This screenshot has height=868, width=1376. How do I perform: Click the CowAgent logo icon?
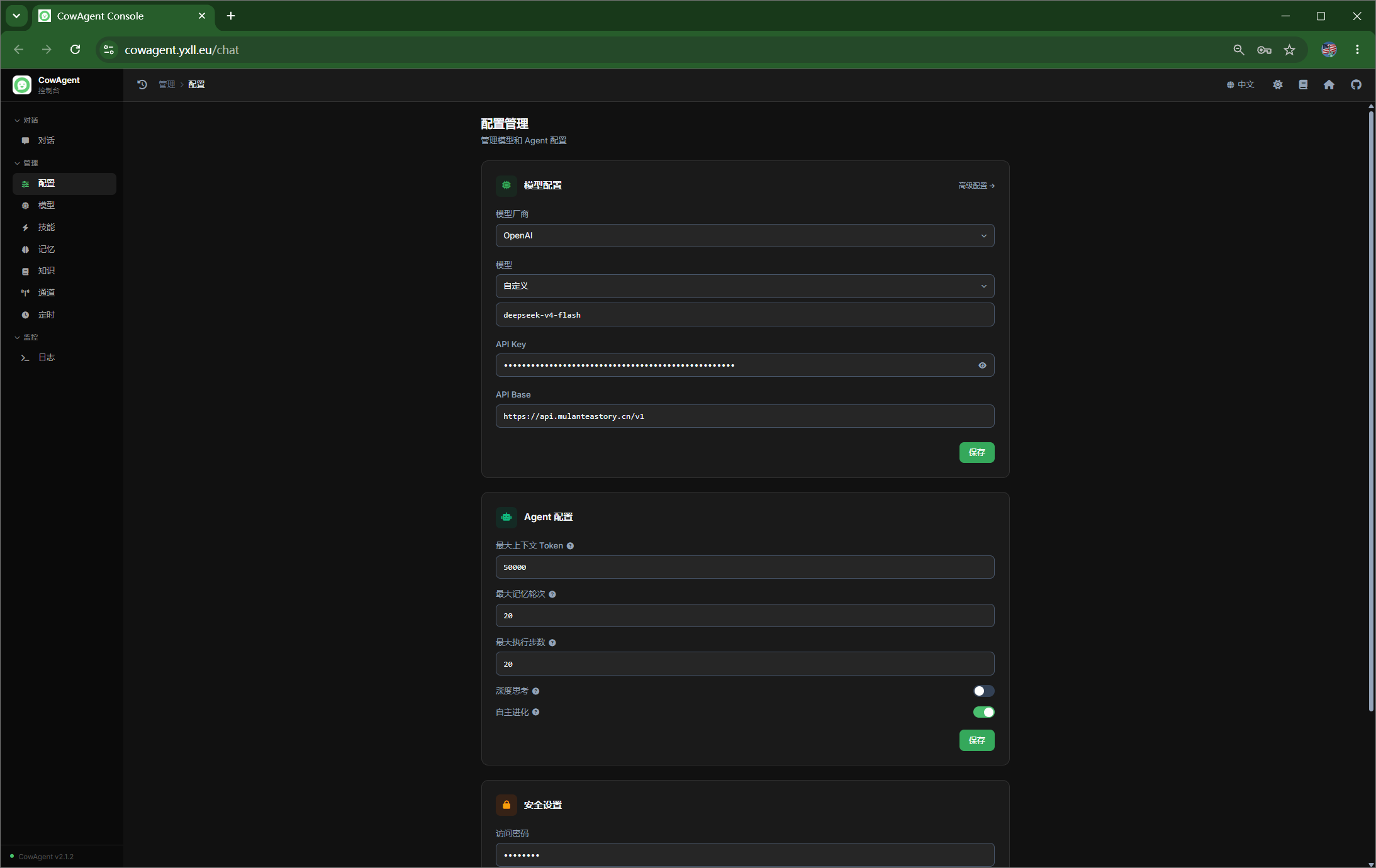22,84
